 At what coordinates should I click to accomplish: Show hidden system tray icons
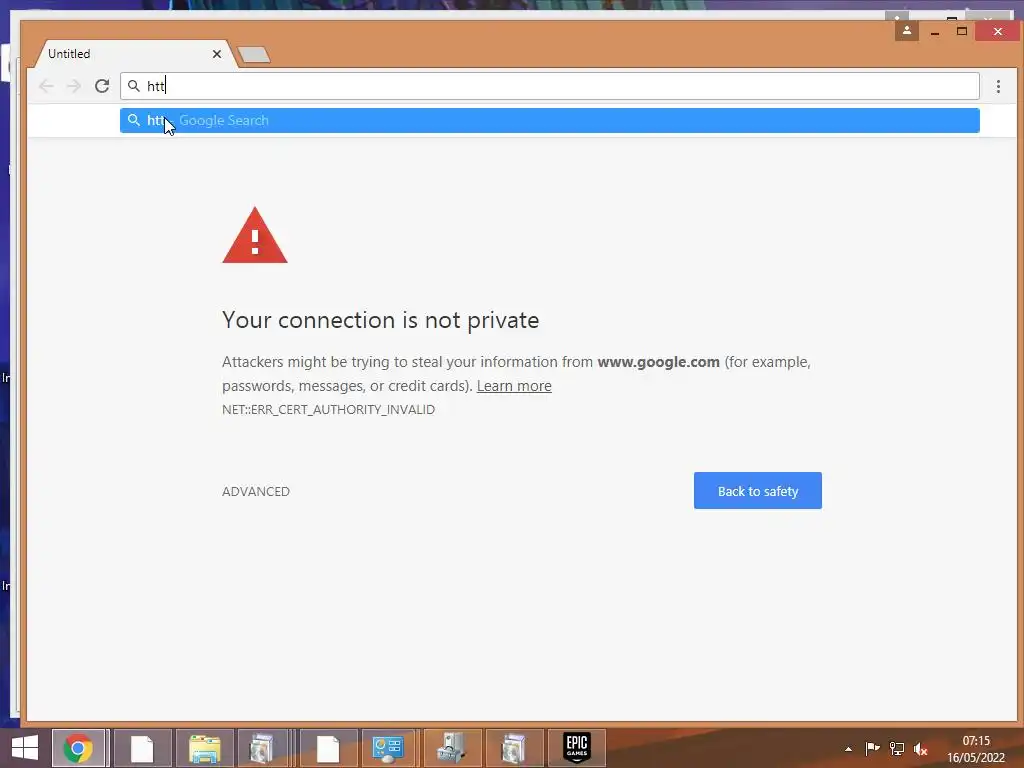click(848, 749)
